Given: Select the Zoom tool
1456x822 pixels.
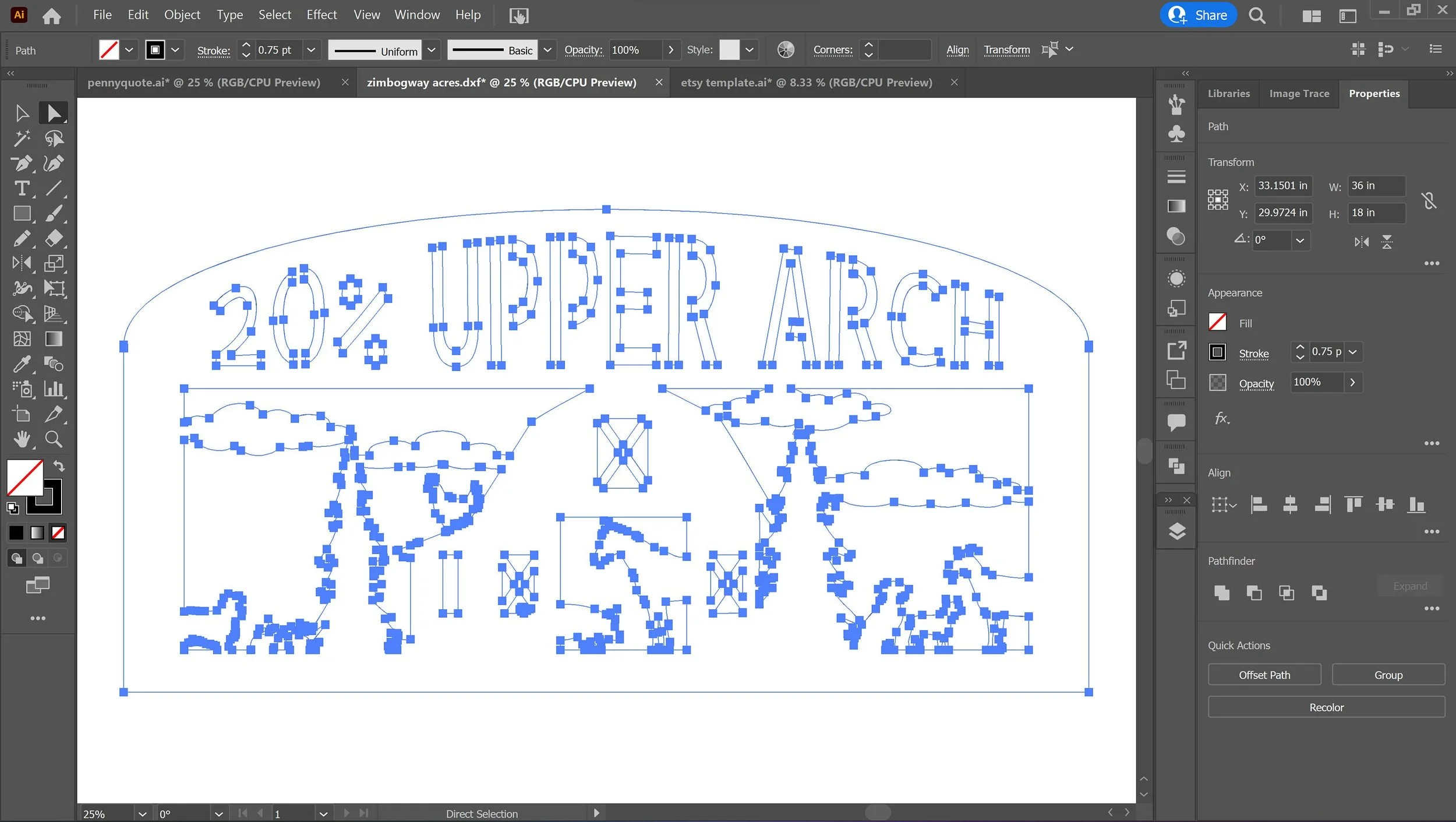Looking at the screenshot, I should click(54, 439).
